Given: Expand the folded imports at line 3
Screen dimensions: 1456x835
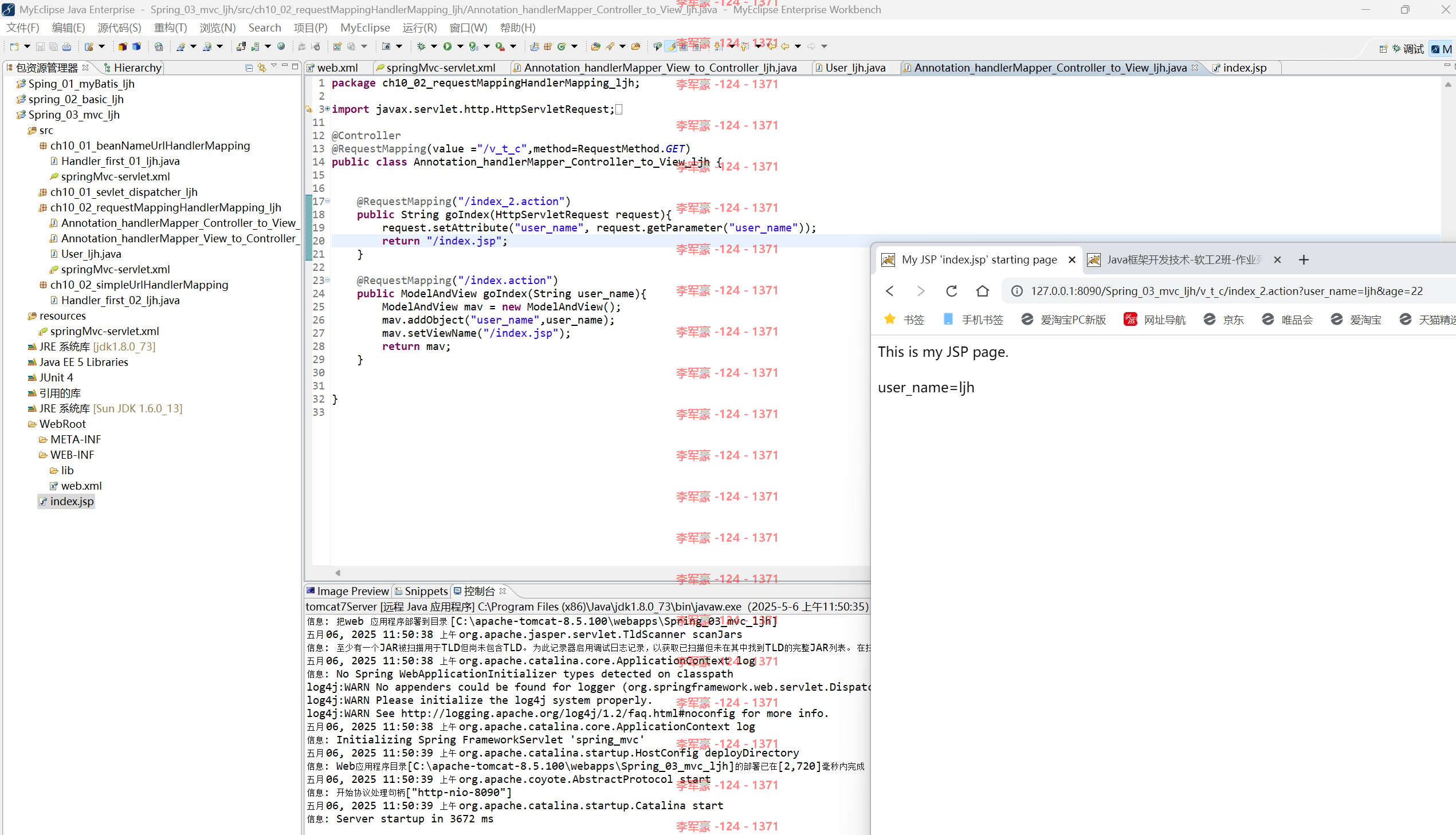Looking at the screenshot, I should tap(328, 108).
